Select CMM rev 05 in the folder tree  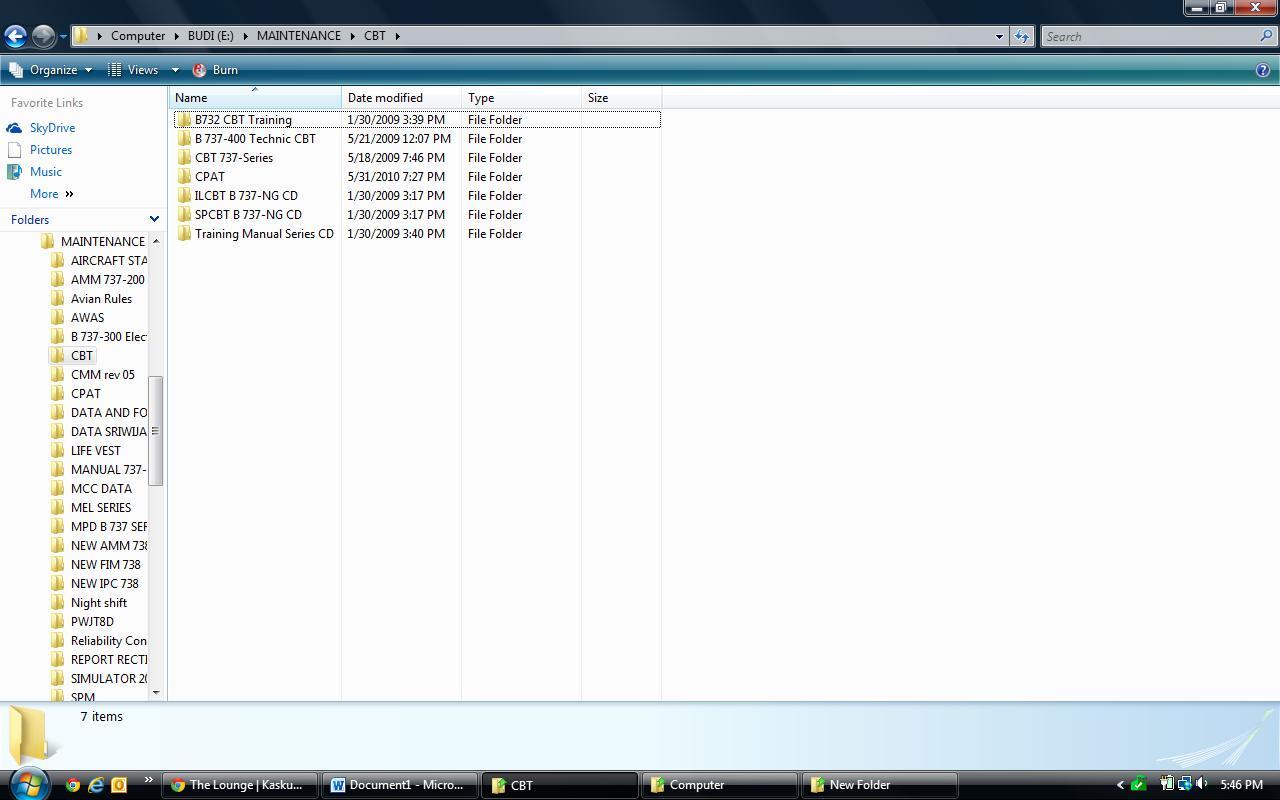[102, 375]
